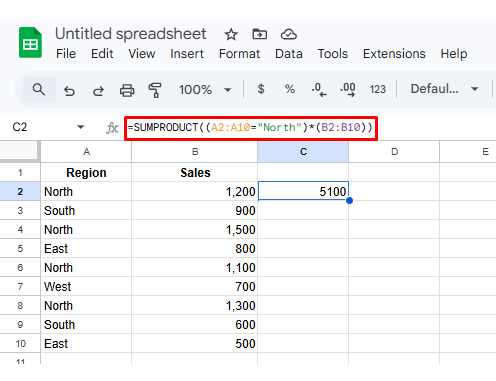Move spreadsheet using the folder icon
Viewport: 496px width, 381px height.
259,34
